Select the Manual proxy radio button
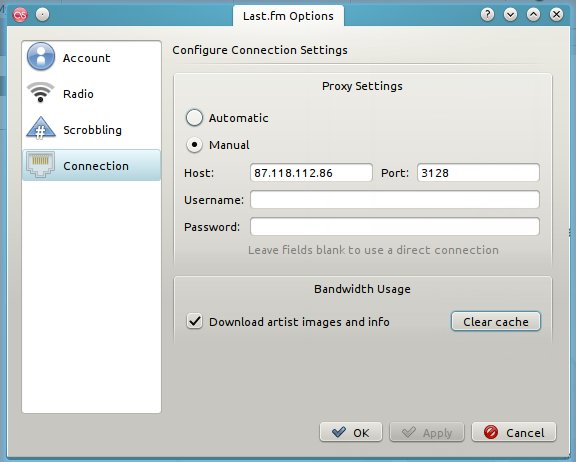Screen dimensions: 576x462 194,145
